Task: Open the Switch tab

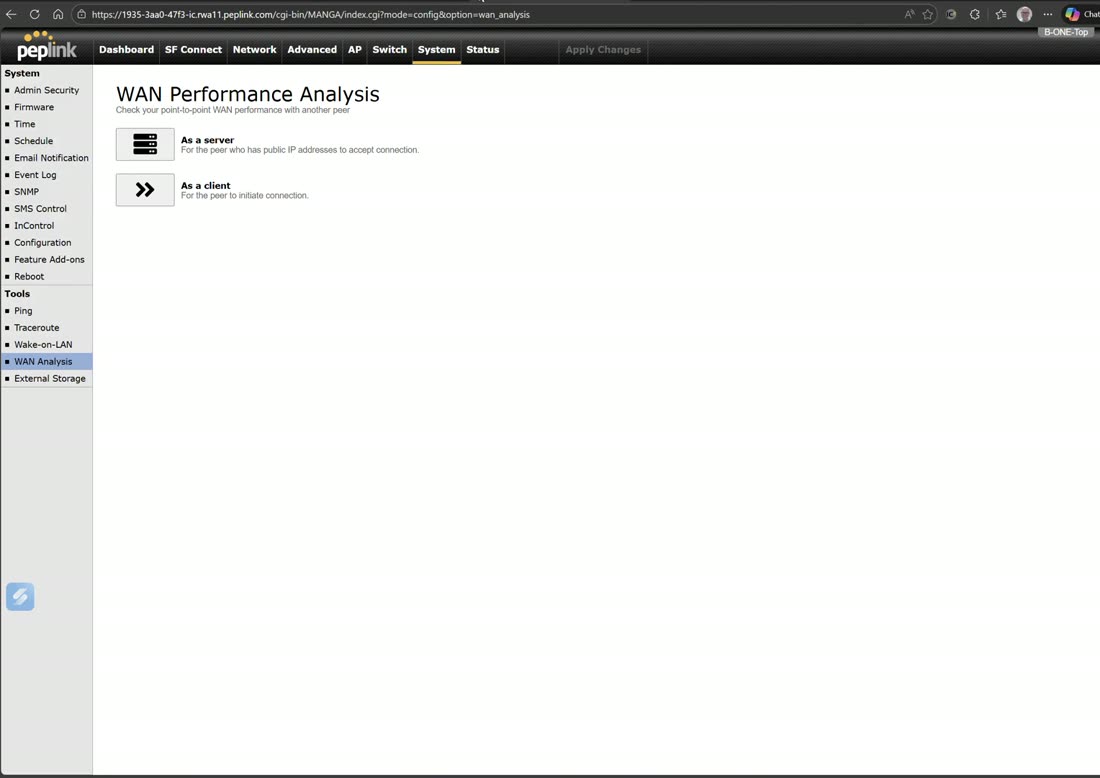Action: point(389,50)
